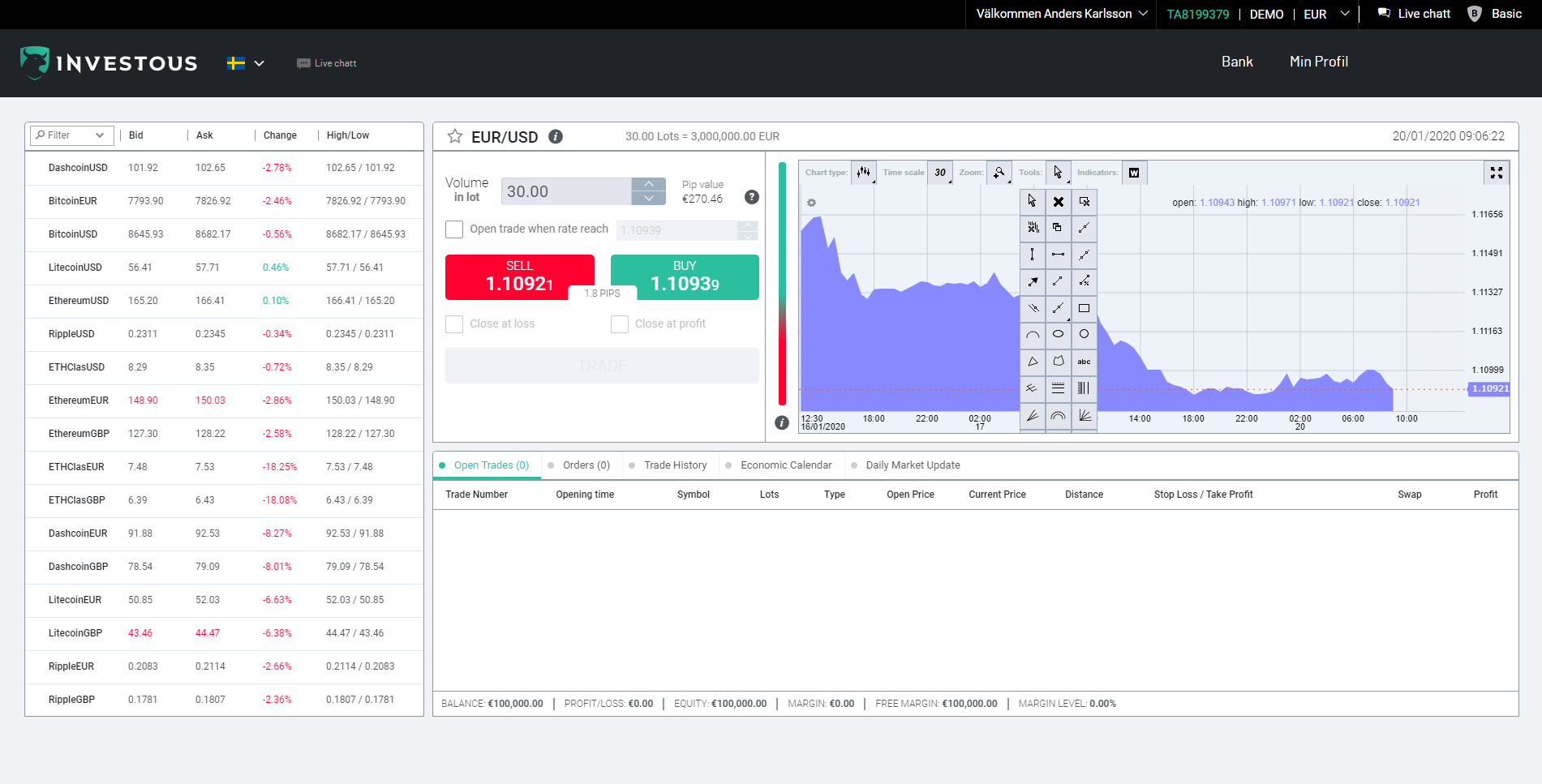This screenshot has height=784, width=1542.
Task: Open the Chart type selector
Action: click(x=864, y=173)
